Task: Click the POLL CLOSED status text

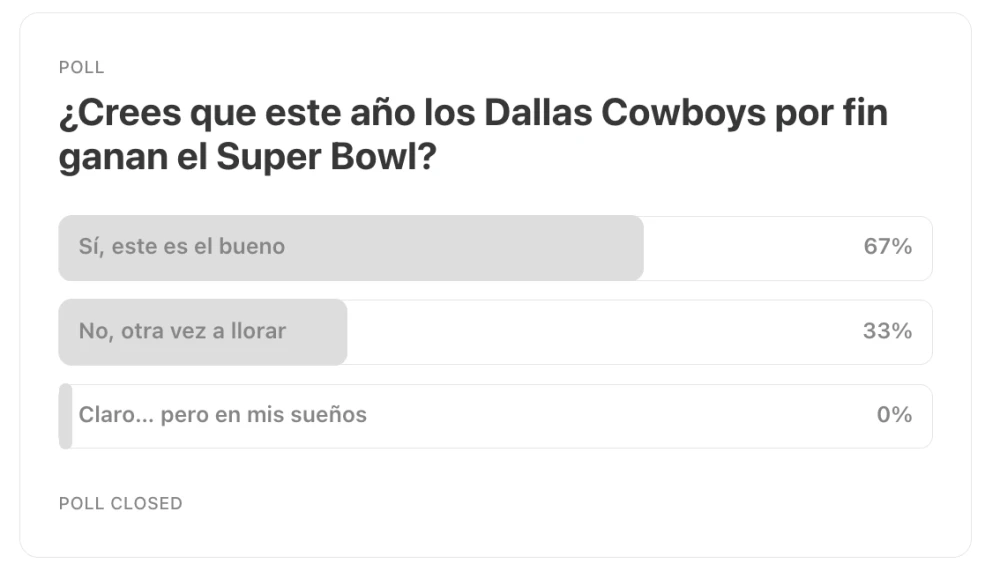Action: [x=120, y=503]
